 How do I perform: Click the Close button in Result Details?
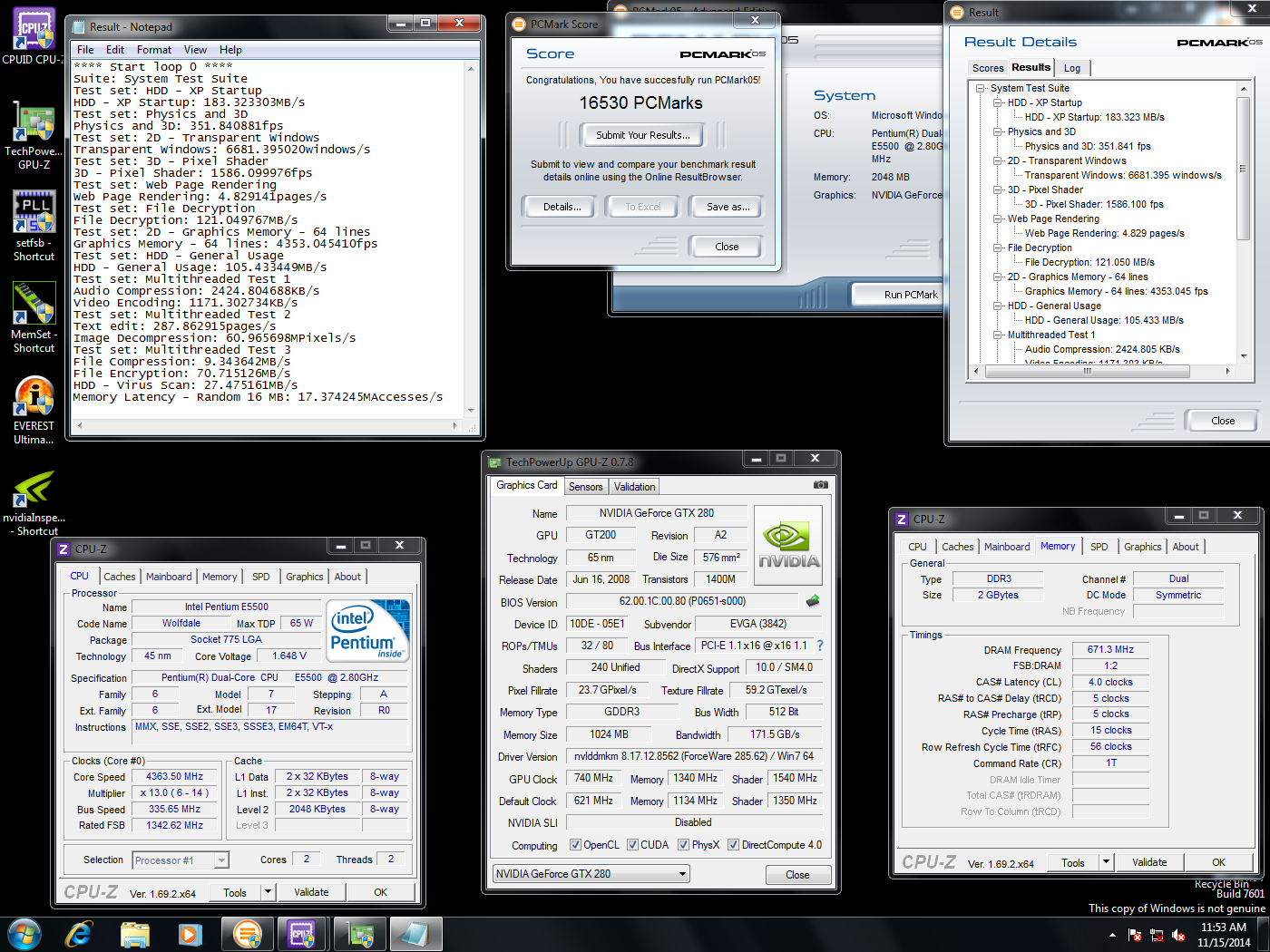pyautogui.click(x=1222, y=421)
